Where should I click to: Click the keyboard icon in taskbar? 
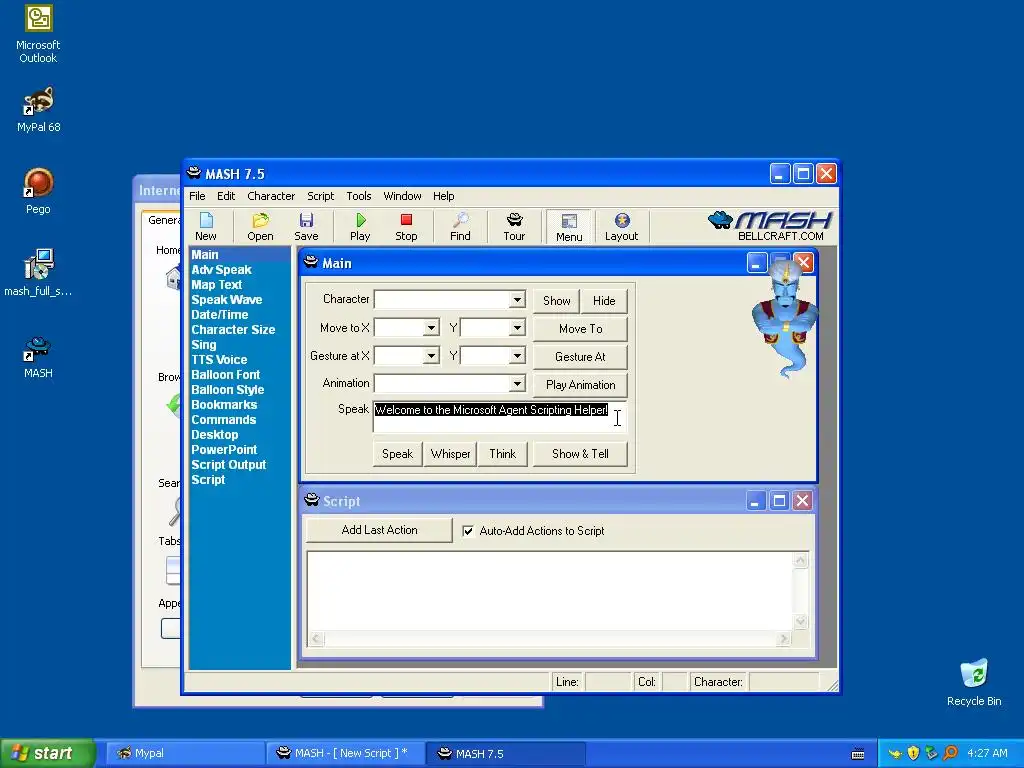[858, 754]
